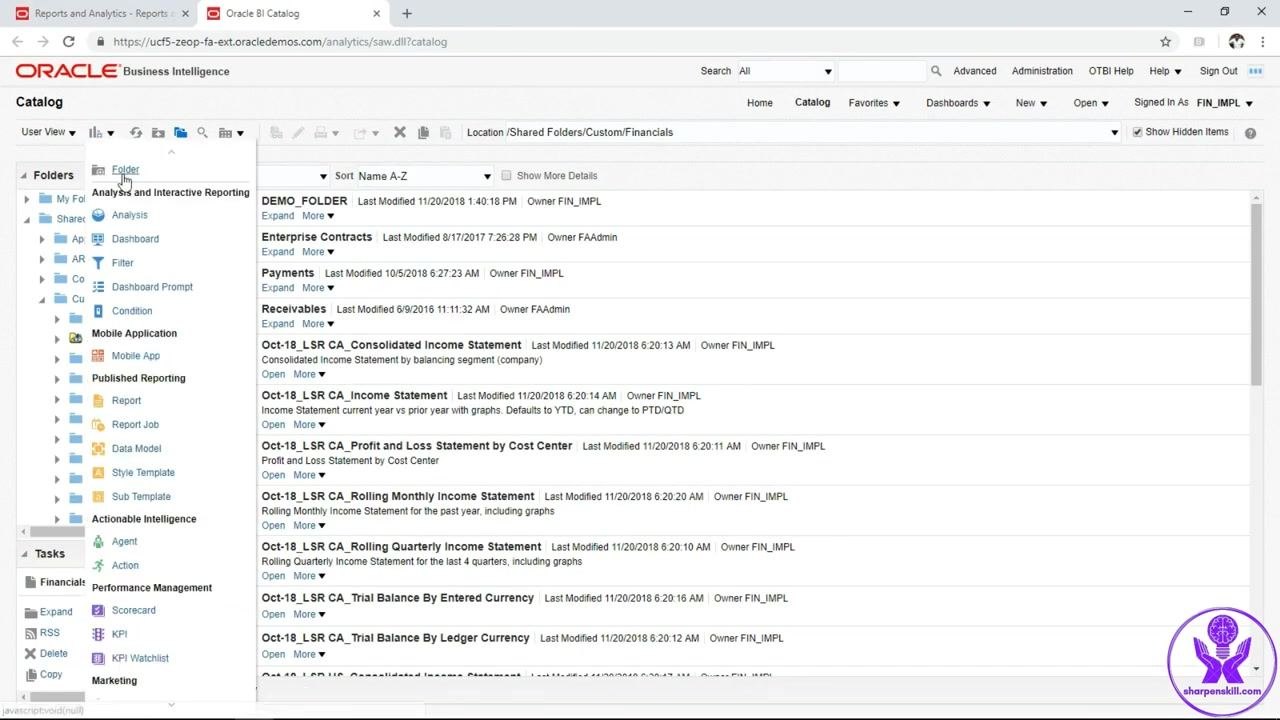Select Style Template from the New menu
The image size is (1280, 720).
click(x=143, y=473)
